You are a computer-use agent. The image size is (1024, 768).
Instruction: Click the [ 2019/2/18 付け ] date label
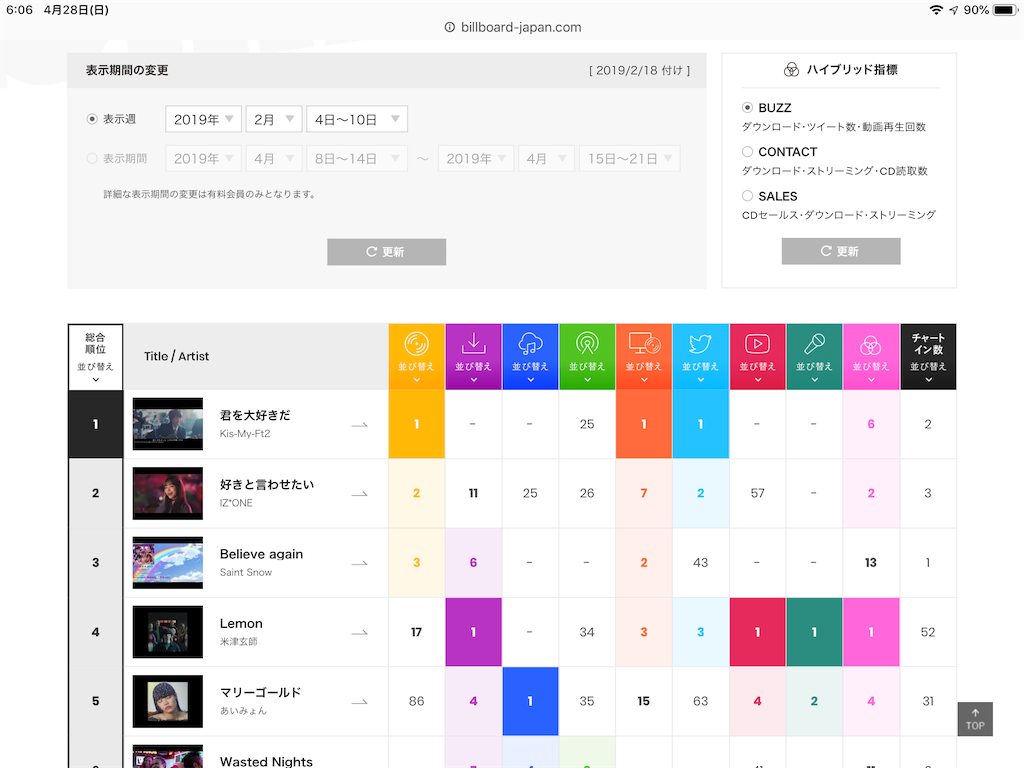pyautogui.click(x=639, y=71)
